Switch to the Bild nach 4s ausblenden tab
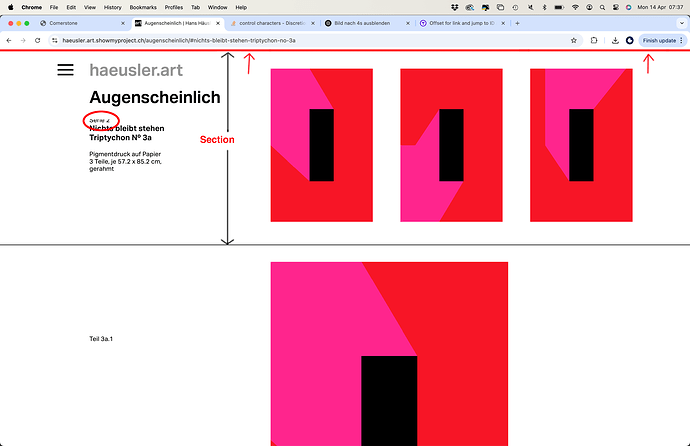Screen dimensions: 690x446 pyautogui.click(x=364, y=22)
